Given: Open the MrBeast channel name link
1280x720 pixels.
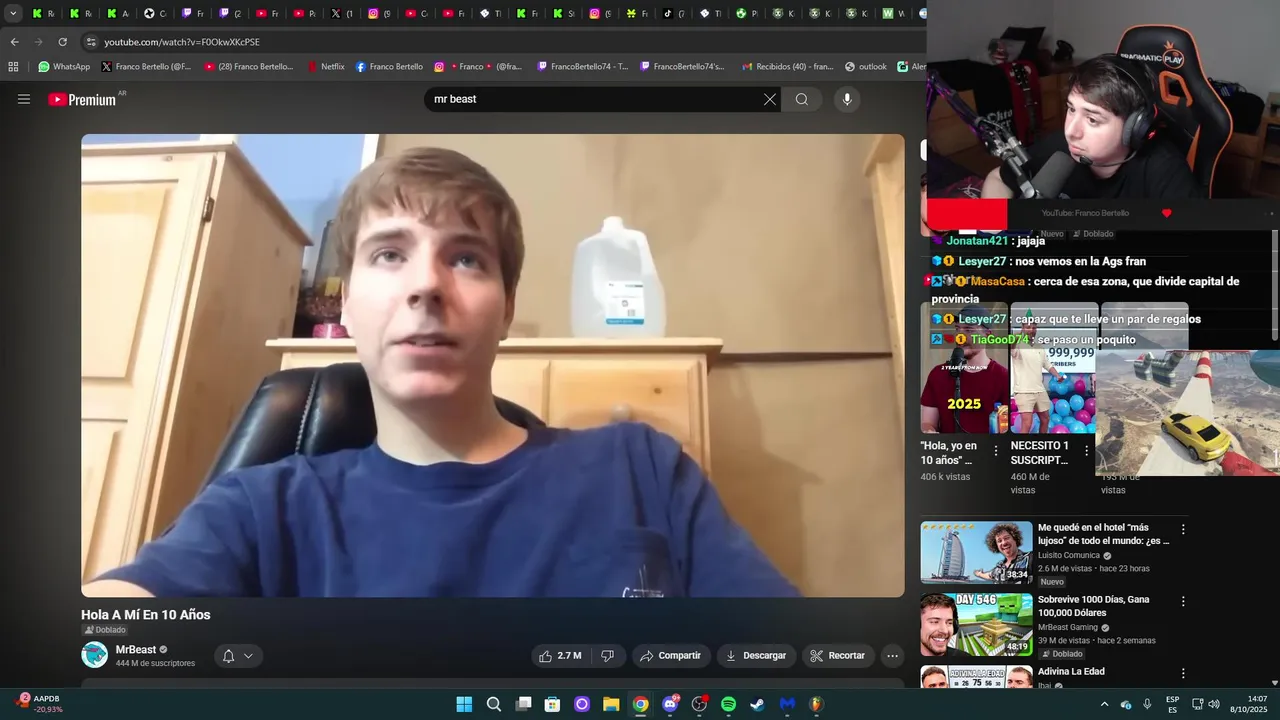Looking at the screenshot, I should pos(136,650).
